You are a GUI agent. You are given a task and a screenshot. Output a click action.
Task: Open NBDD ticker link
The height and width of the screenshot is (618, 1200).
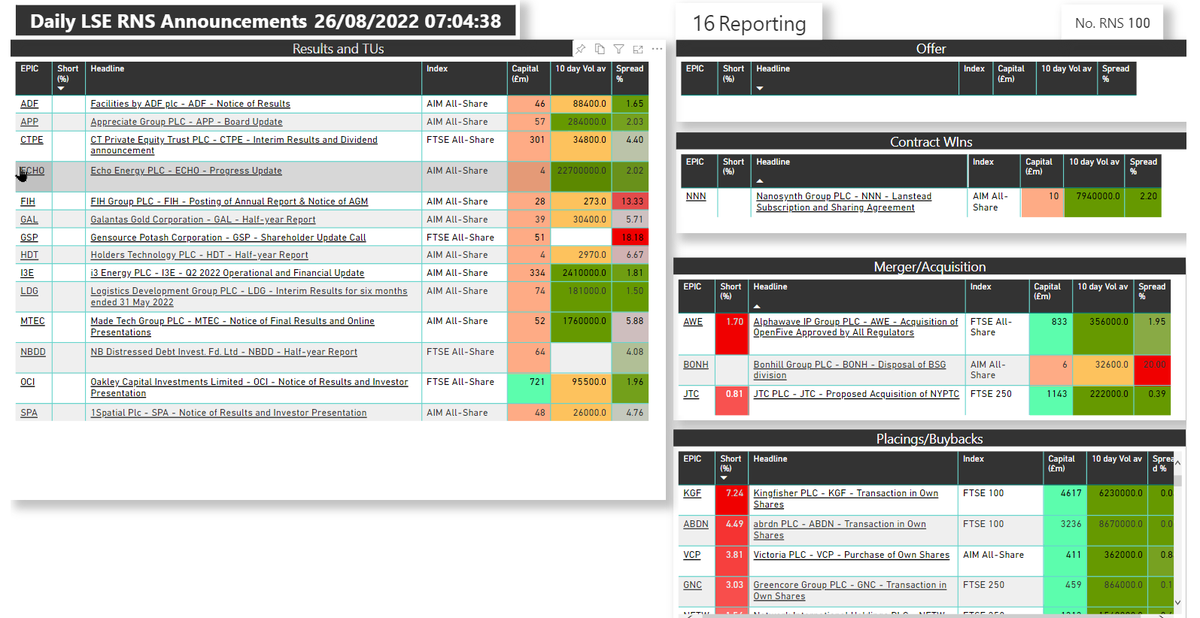pyautogui.click(x=32, y=352)
